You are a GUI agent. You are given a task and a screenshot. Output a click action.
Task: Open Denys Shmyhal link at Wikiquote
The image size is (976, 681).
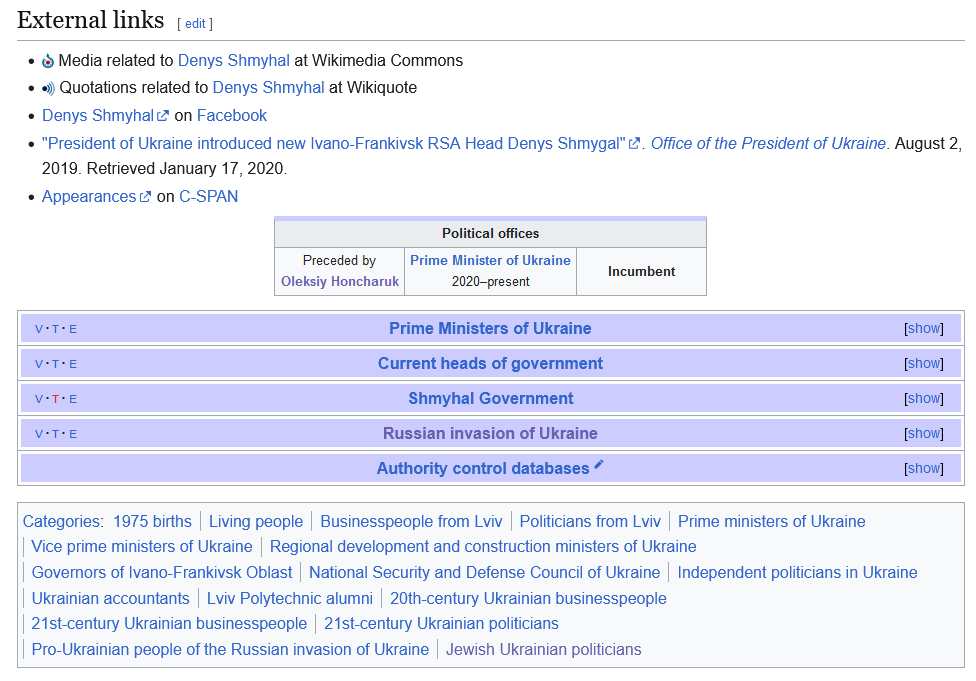268,87
